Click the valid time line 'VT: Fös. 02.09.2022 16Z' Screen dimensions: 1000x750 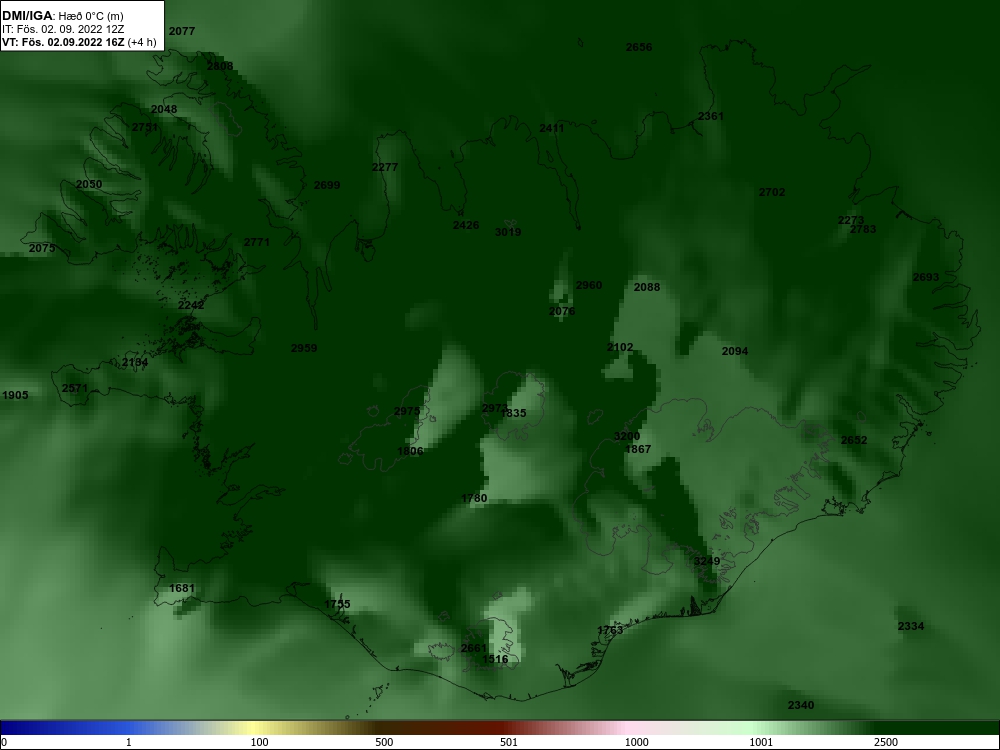(63, 42)
